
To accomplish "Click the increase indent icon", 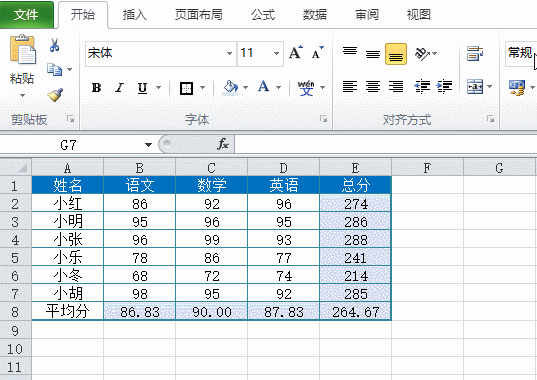I will click(x=445, y=87).
